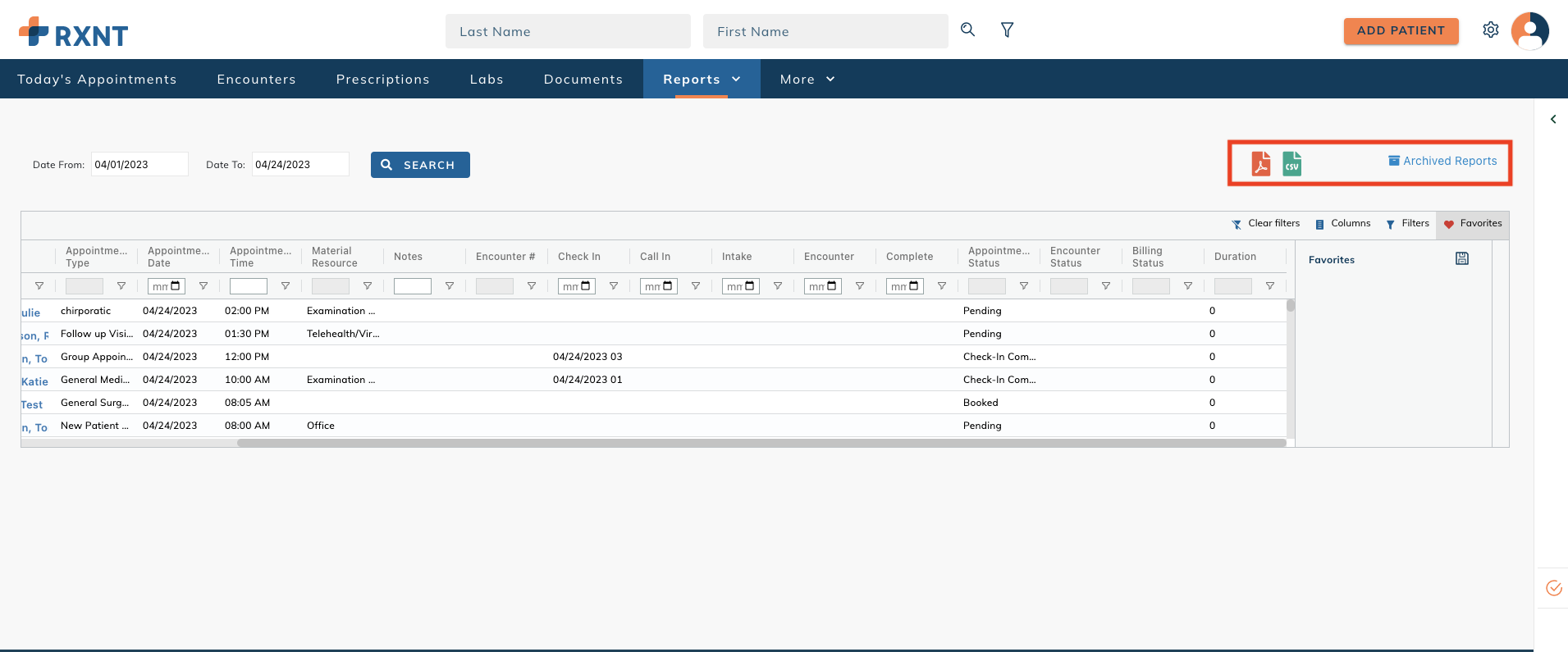
Task: Open Intake column filter funnel
Action: pos(778,286)
